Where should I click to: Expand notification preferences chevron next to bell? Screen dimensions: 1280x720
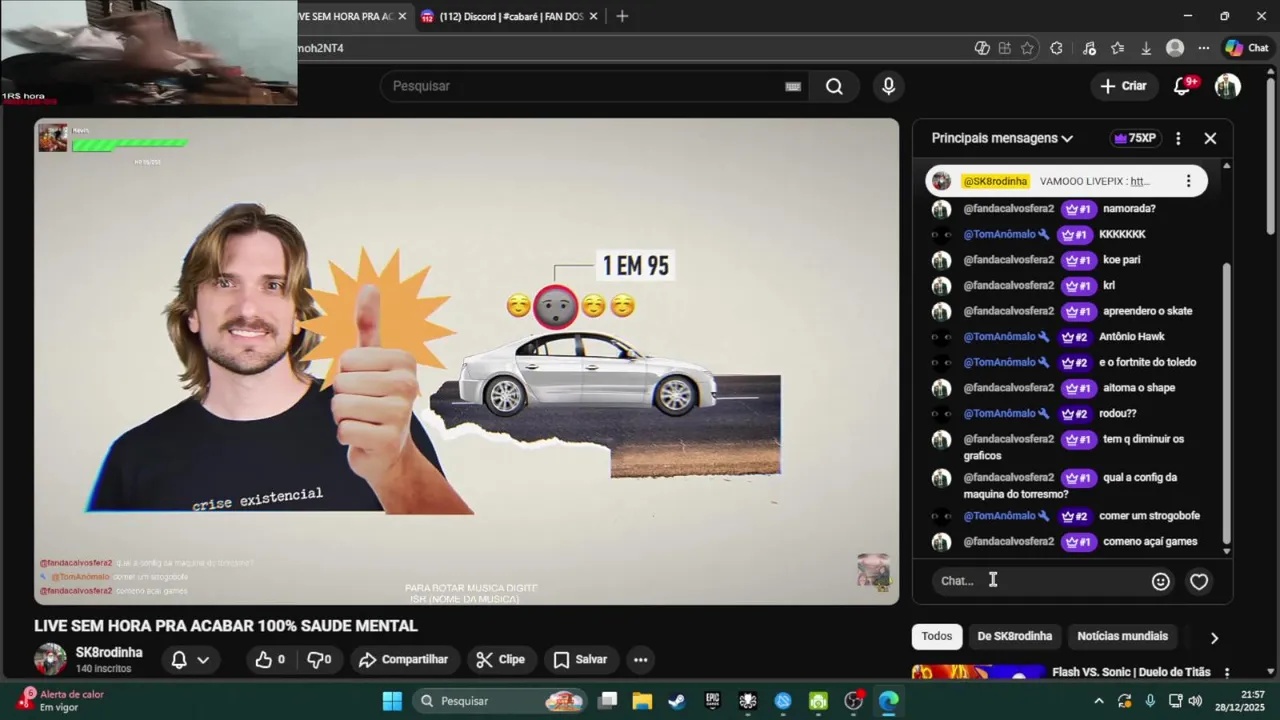point(203,660)
